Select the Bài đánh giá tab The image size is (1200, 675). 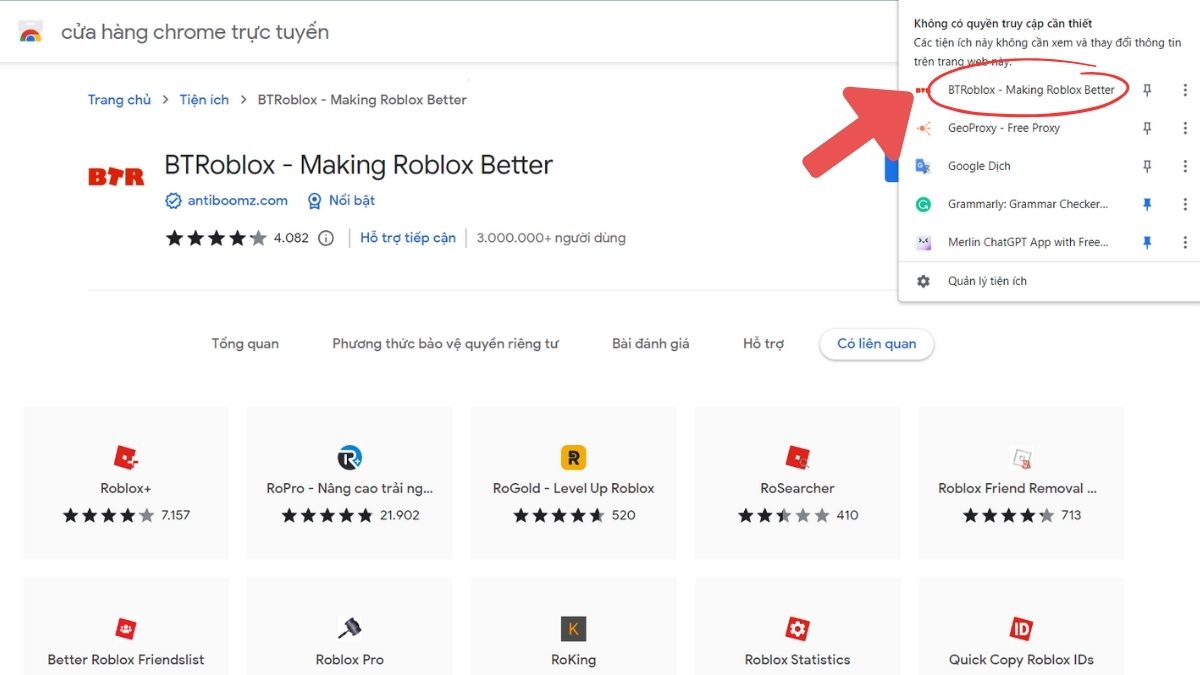pyautogui.click(x=650, y=344)
